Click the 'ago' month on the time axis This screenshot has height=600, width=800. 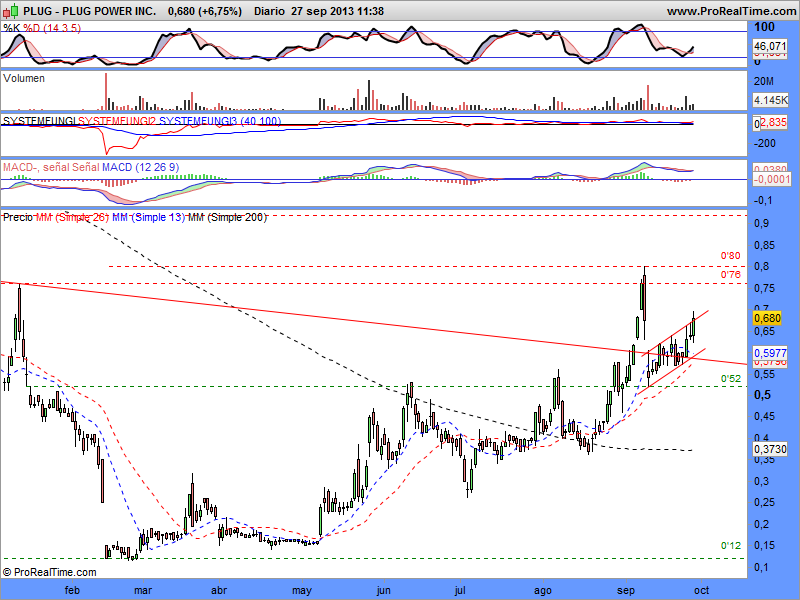[543, 591]
